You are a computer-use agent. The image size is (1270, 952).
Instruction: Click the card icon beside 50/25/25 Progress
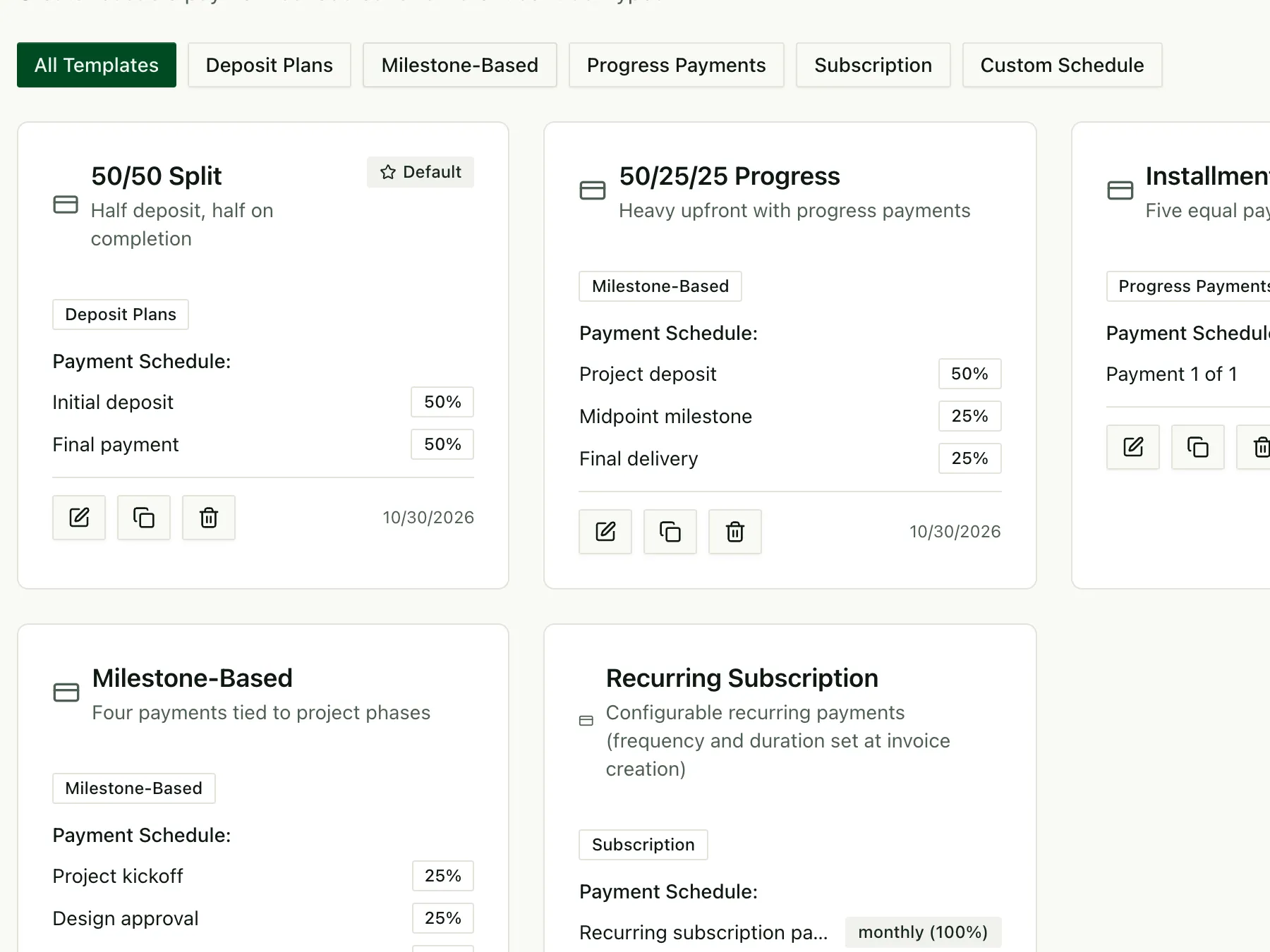pyautogui.click(x=593, y=190)
